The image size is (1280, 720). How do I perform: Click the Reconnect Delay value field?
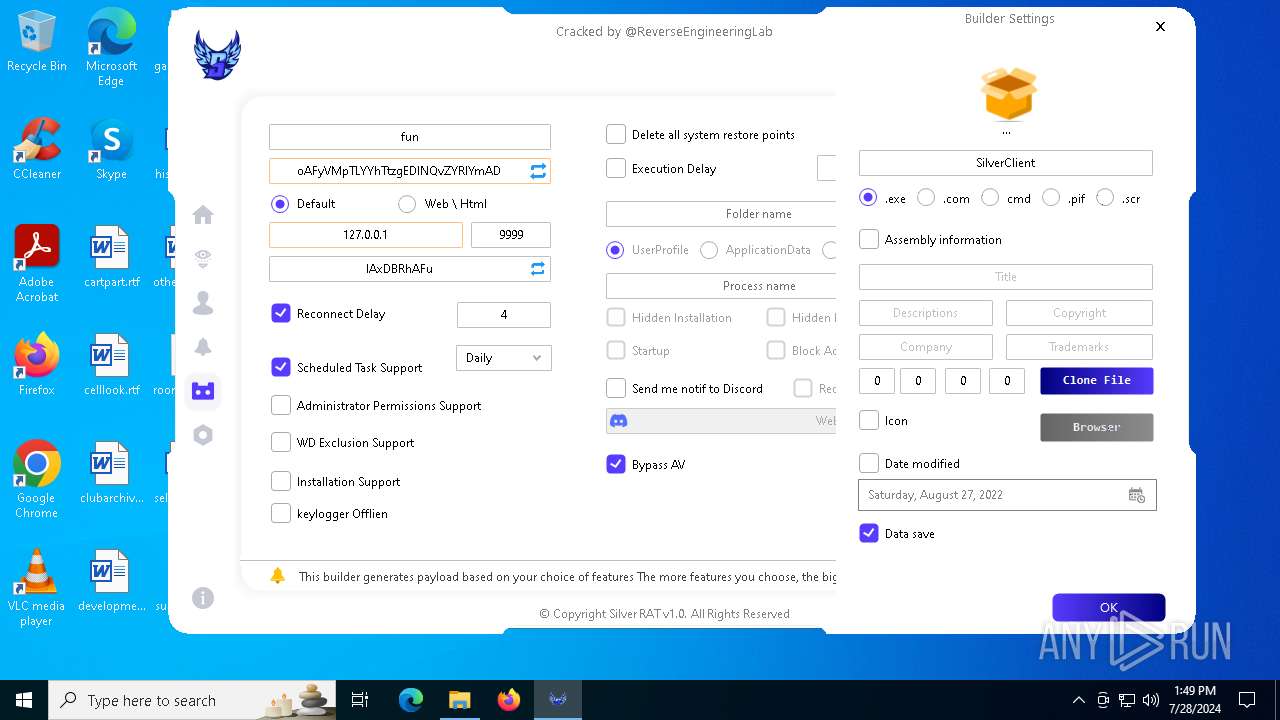click(504, 315)
